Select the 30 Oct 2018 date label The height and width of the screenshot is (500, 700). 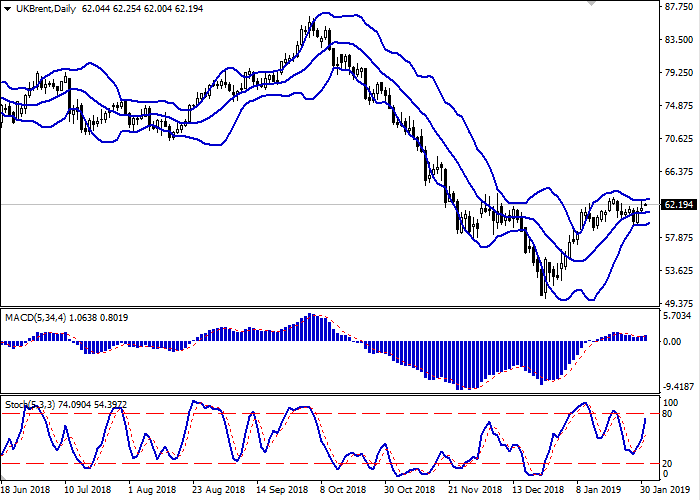tap(409, 490)
